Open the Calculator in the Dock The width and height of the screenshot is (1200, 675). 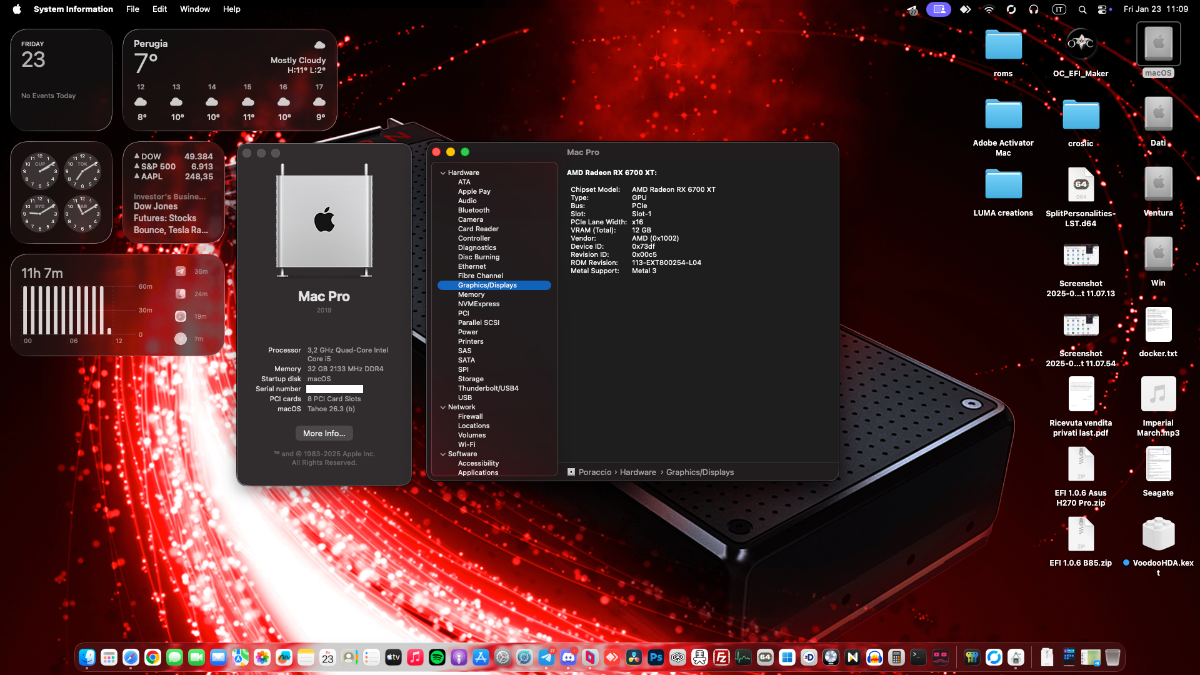click(896, 658)
